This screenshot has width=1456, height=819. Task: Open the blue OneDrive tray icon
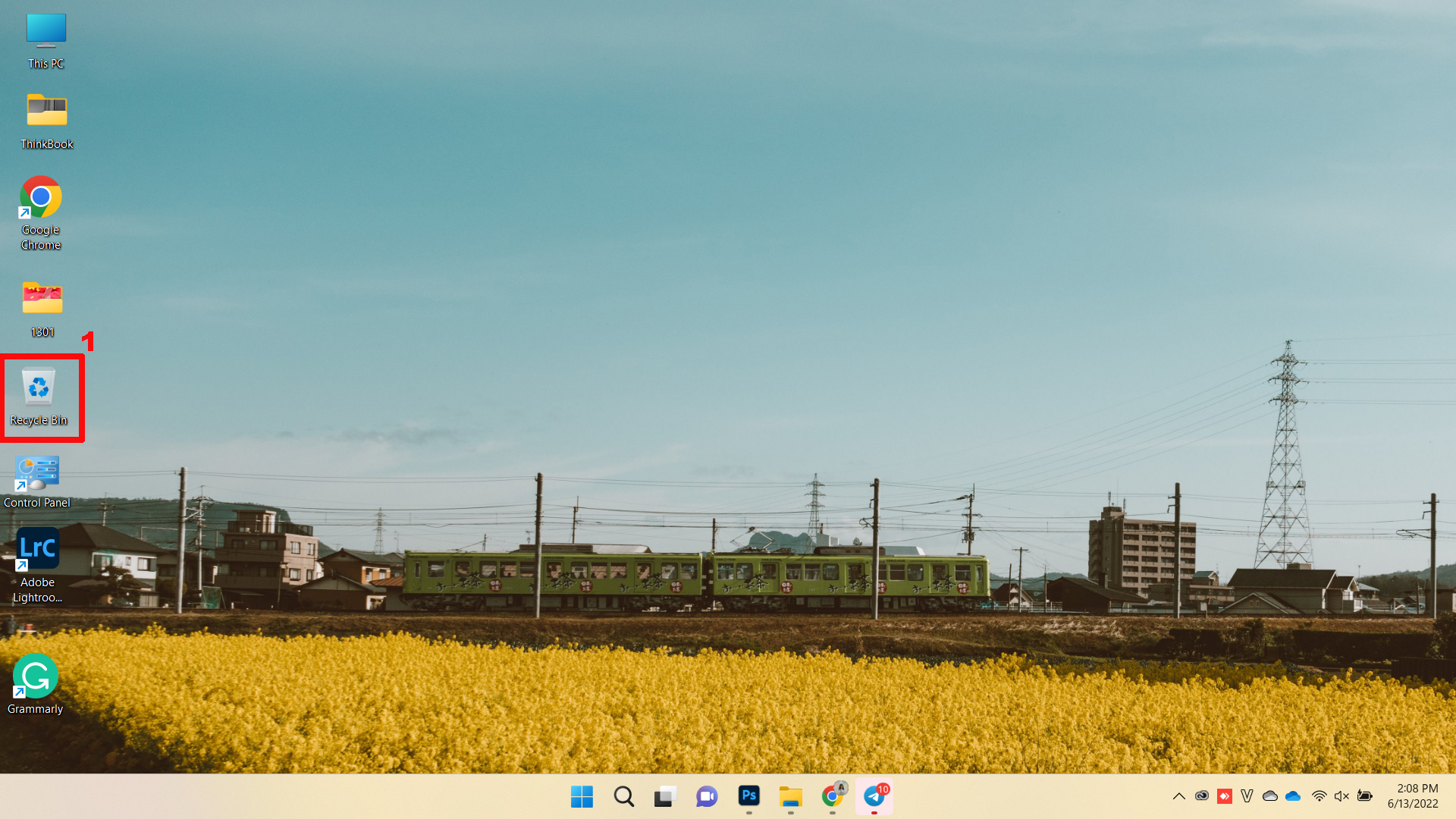point(1293,796)
